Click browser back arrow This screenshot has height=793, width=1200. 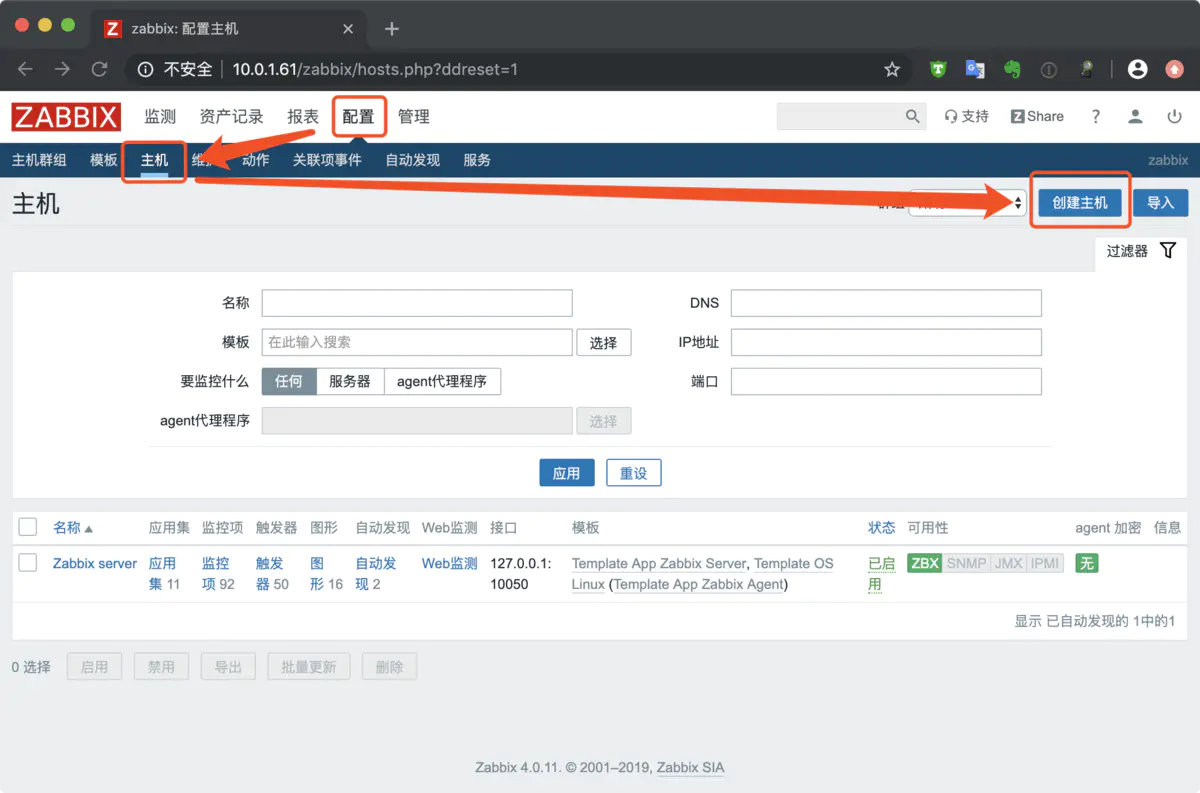[x=25, y=69]
